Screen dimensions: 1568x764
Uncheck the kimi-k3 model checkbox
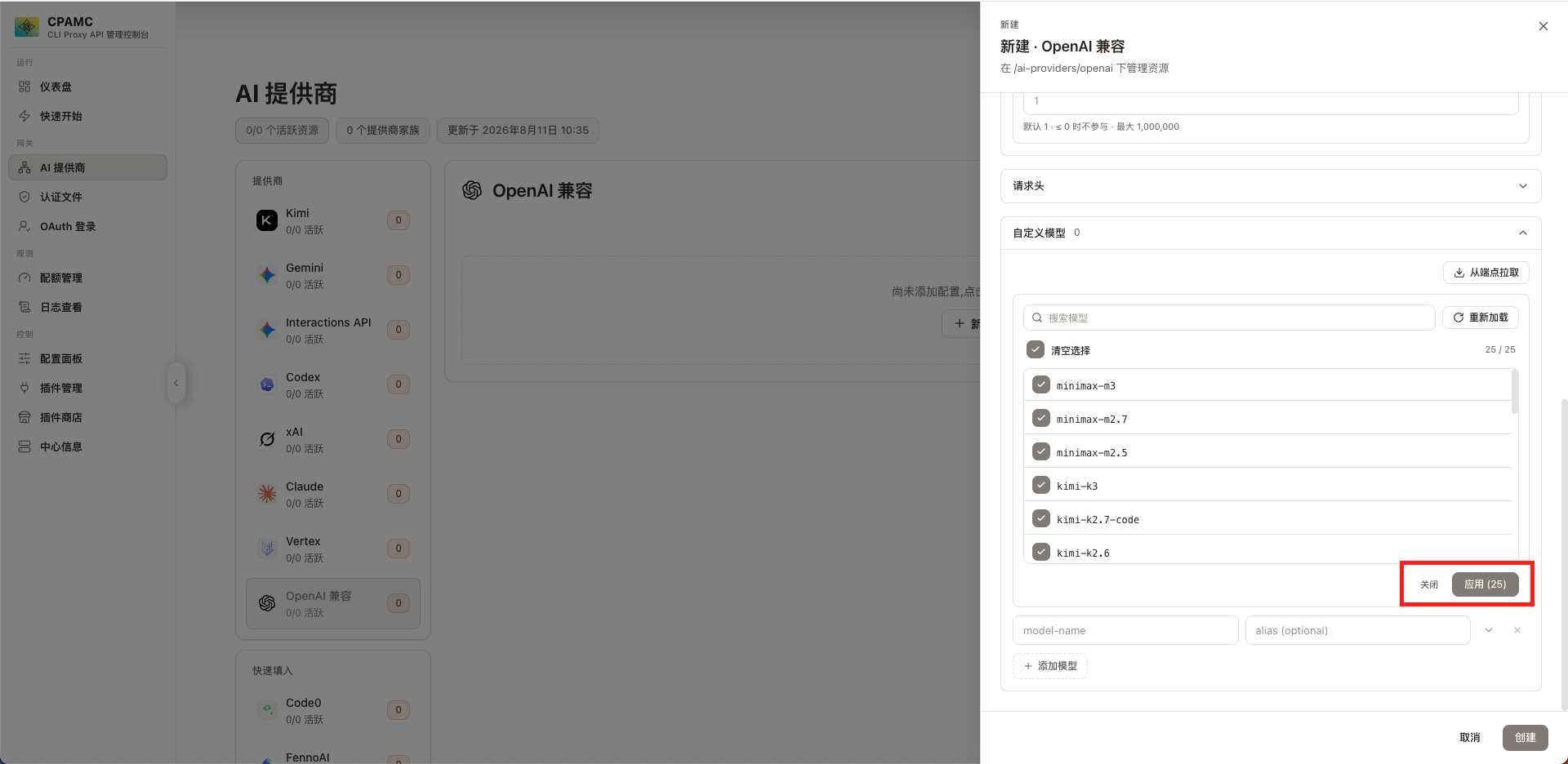click(1041, 485)
